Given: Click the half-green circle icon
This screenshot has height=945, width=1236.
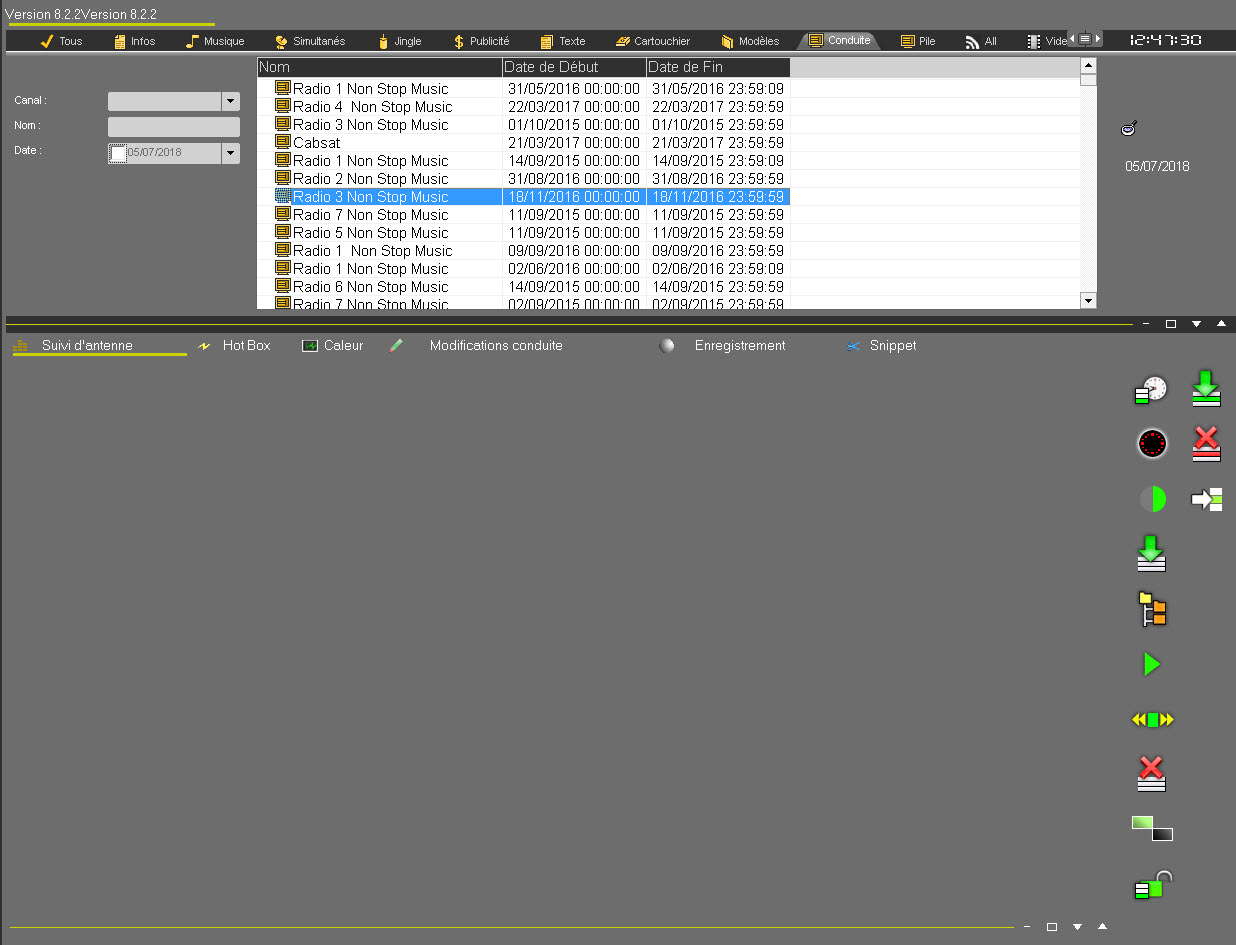Looking at the screenshot, I should coord(1152,499).
